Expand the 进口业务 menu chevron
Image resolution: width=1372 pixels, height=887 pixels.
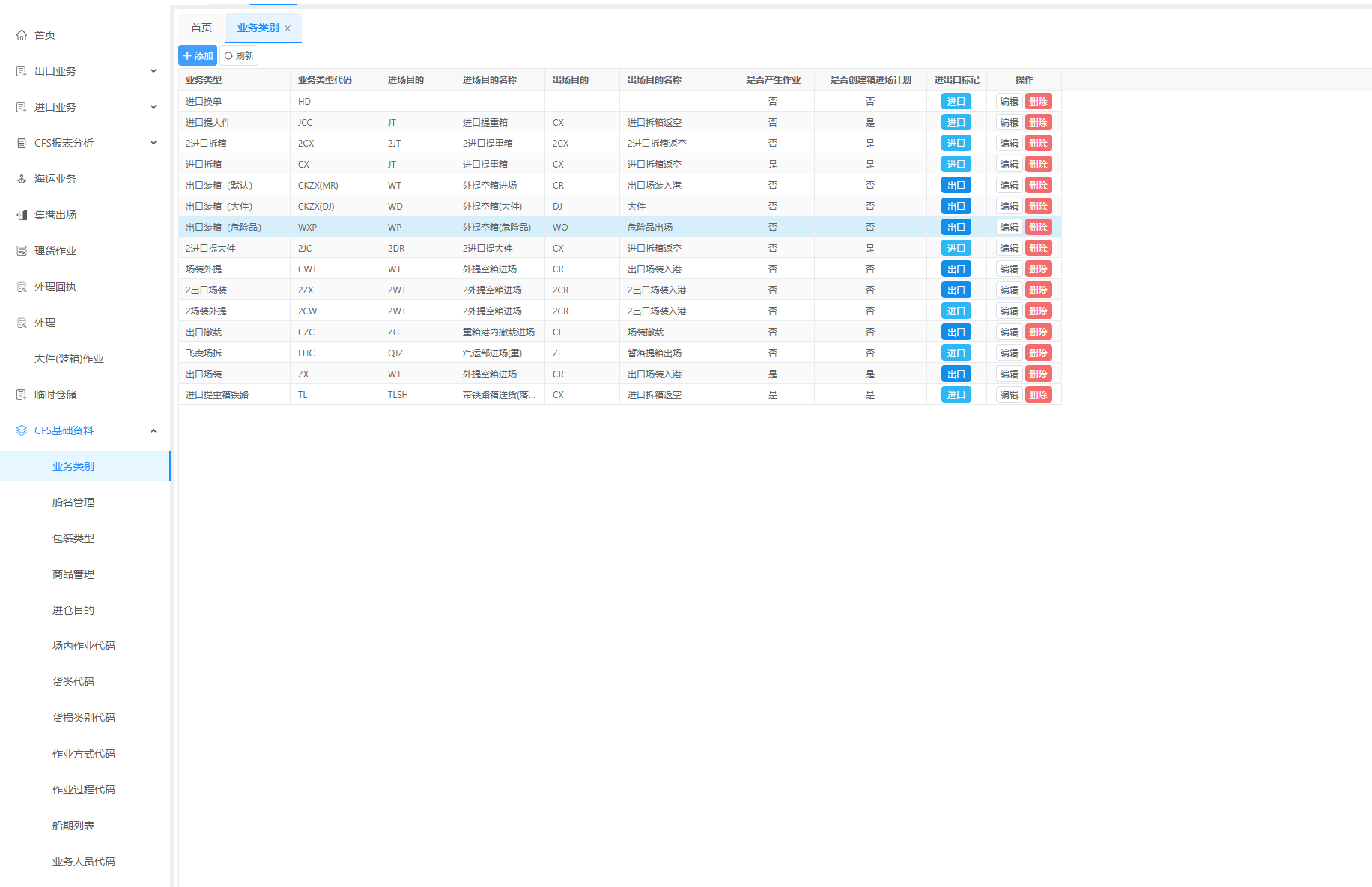point(154,107)
